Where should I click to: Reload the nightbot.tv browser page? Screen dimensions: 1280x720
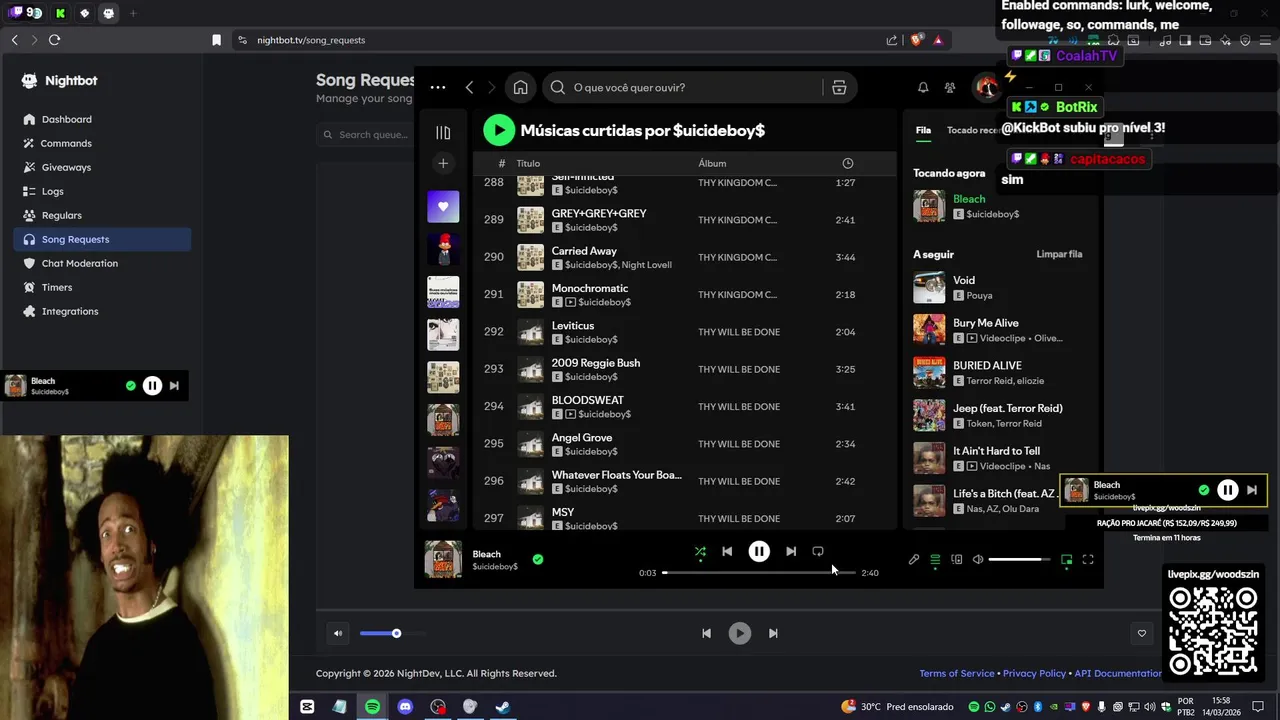click(x=54, y=40)
